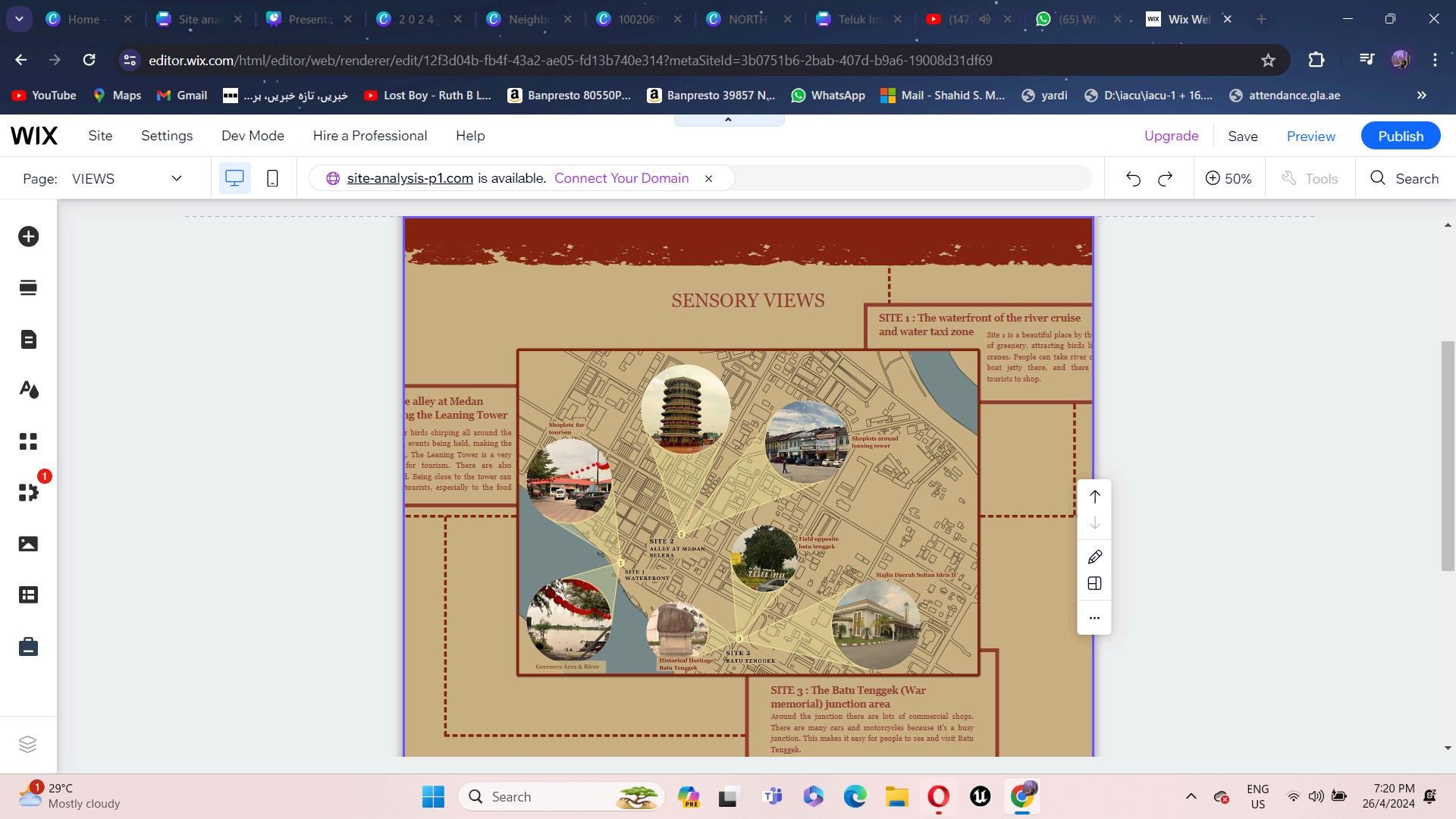Open the Add Elements plus icon
The height and width of the screenshot is (819, 1456).
click(x=28, y=237)
